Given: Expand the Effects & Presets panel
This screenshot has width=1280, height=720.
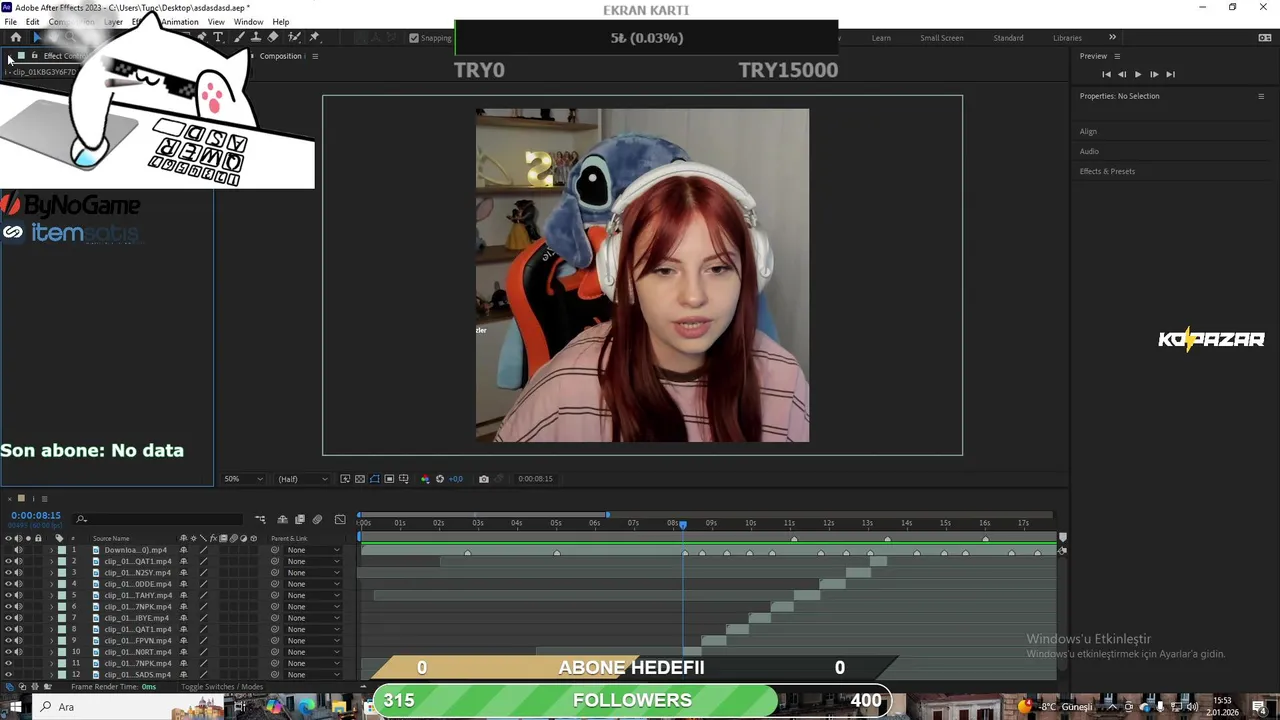Looking at the screenshot, I should coord(1107,171).
